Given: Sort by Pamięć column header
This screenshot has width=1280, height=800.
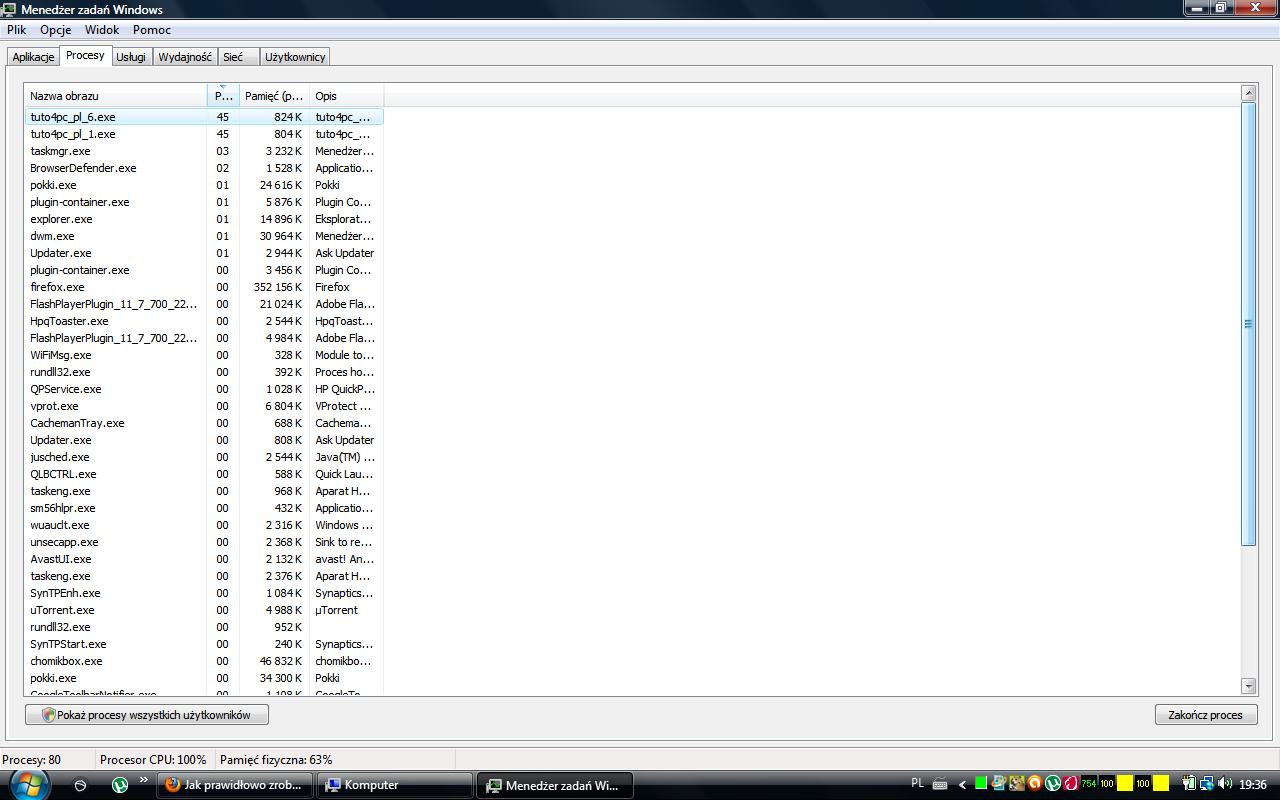Looking at the screenshot, I should click(274, 96).
